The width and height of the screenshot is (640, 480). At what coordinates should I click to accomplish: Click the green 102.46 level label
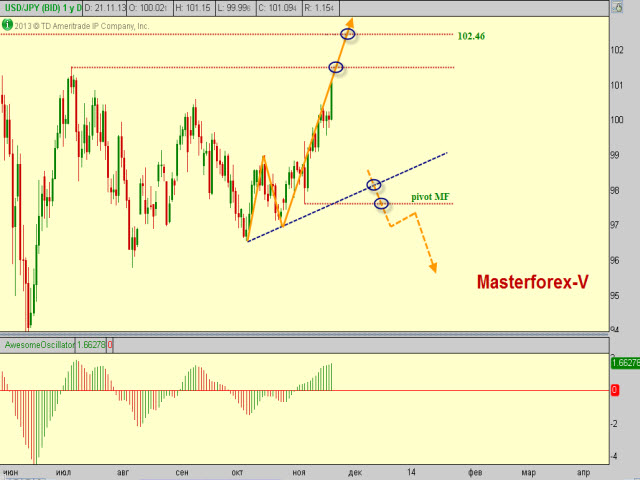tap(471, 36)
